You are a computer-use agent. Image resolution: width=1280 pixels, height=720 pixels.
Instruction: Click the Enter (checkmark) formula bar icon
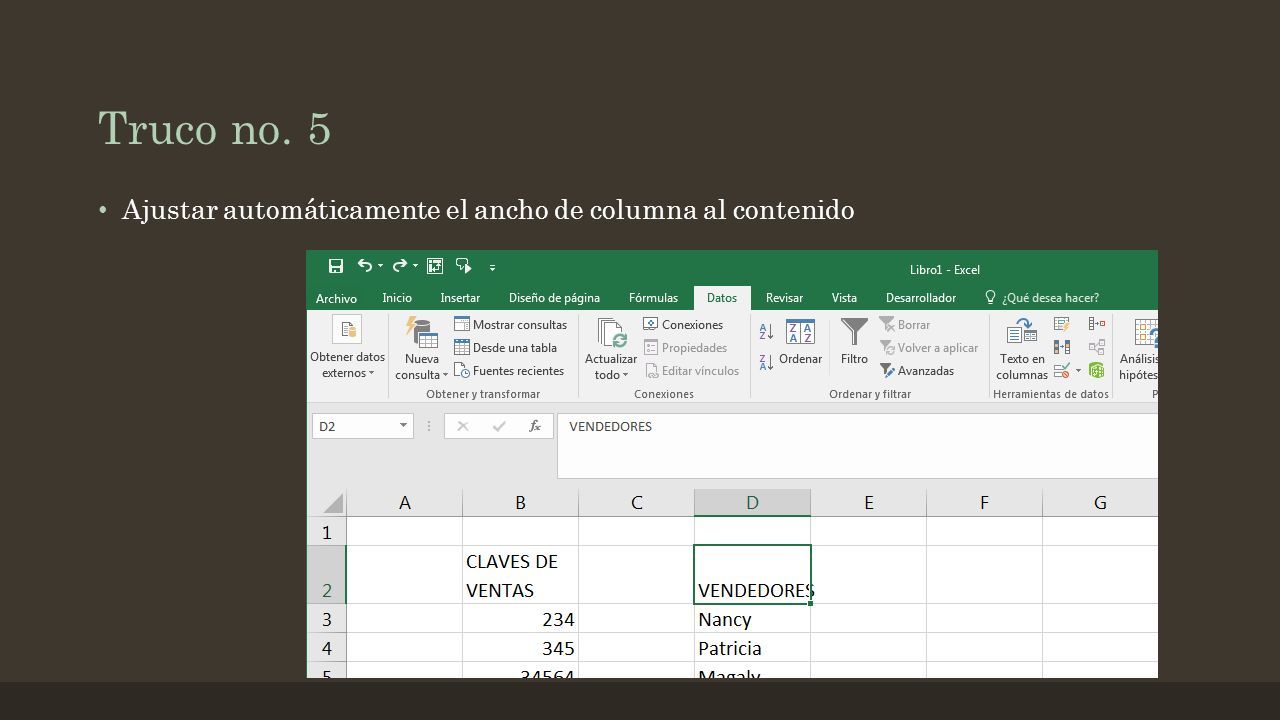pyautogui.click(x=498, y=426)
